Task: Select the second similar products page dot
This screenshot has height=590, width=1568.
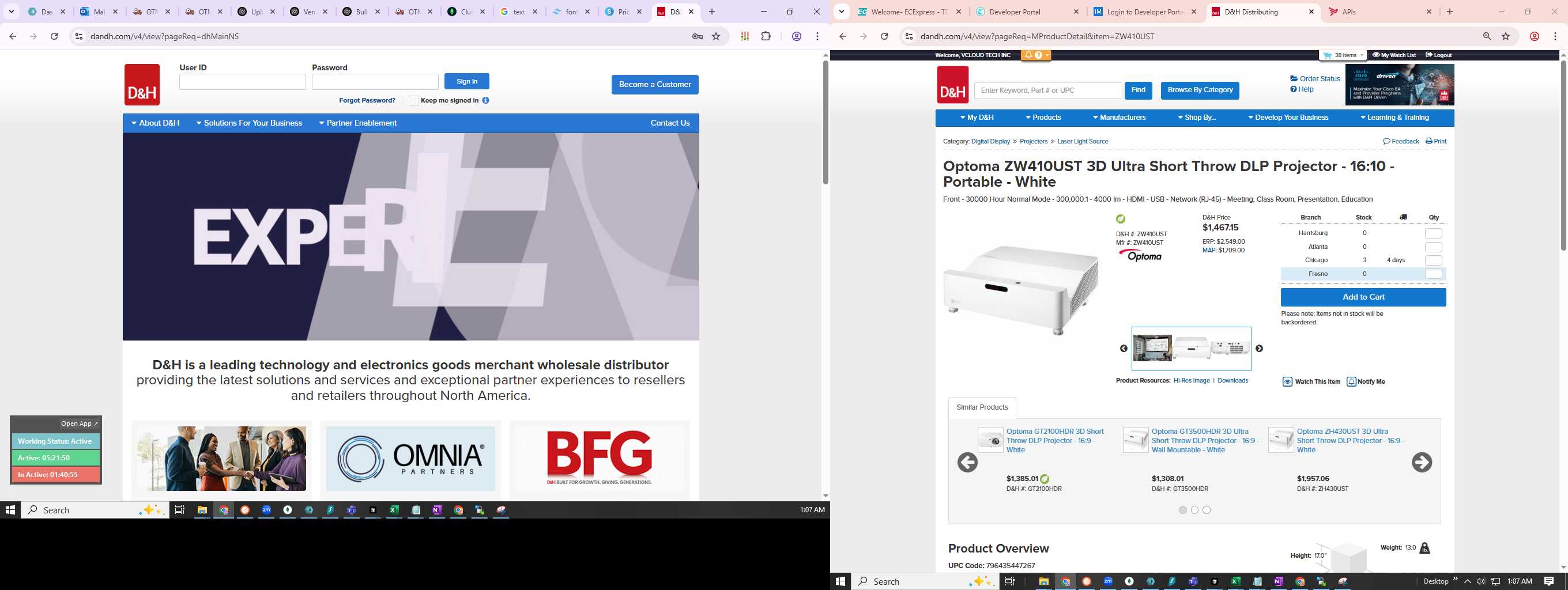Action: point(1195,510)
